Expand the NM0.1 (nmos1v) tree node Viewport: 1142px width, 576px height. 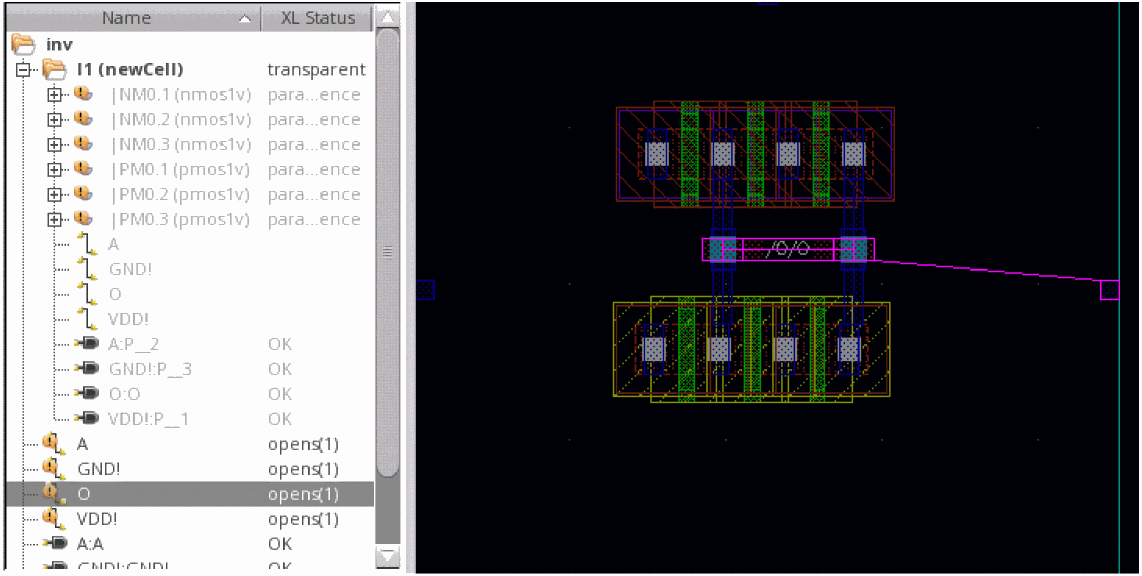(55, 95)
